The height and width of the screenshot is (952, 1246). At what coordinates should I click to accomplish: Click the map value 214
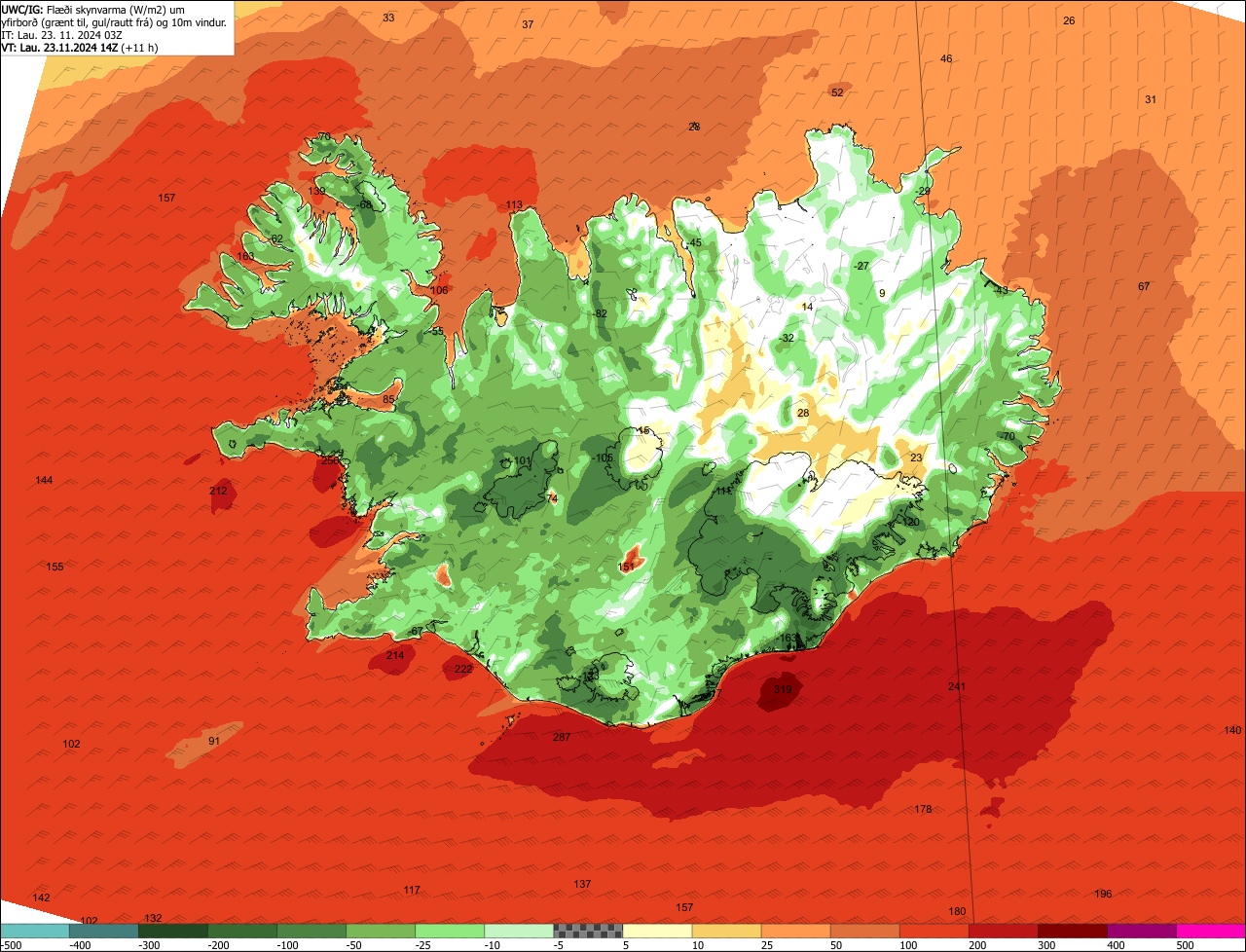click(395, 655)
